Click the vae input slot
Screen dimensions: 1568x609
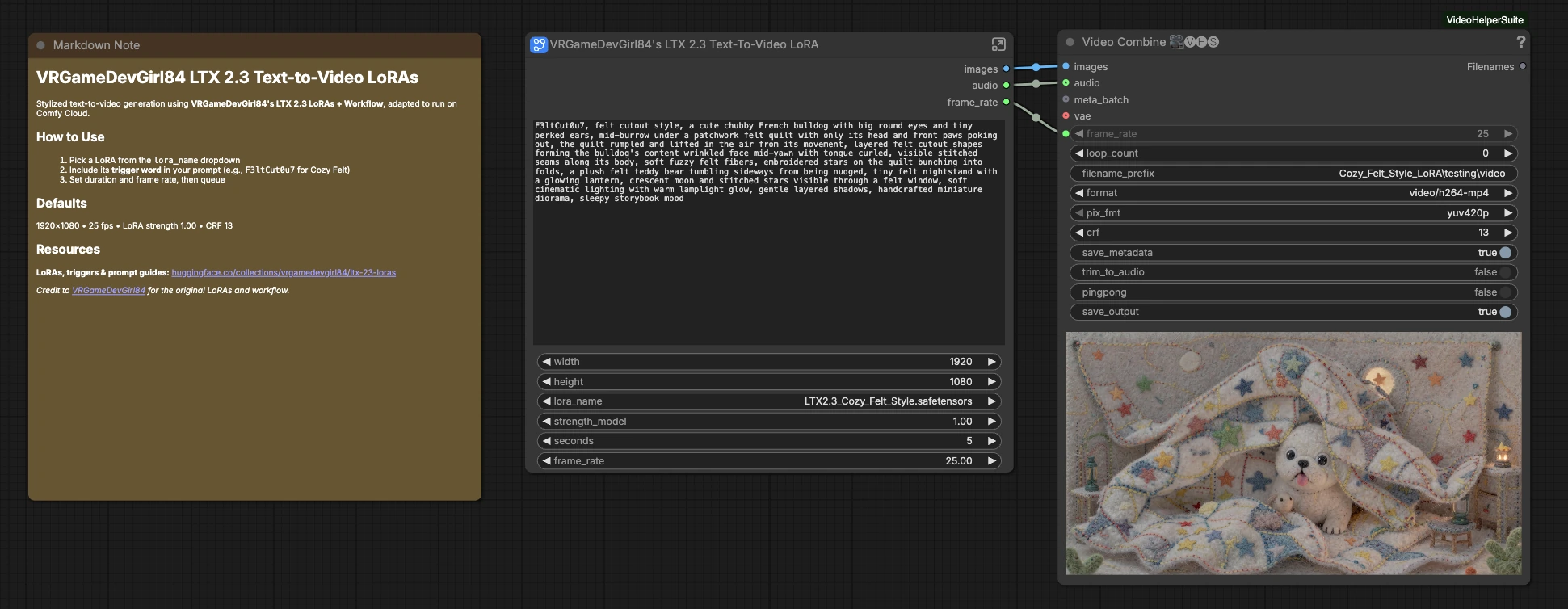tap(1066, 116)
